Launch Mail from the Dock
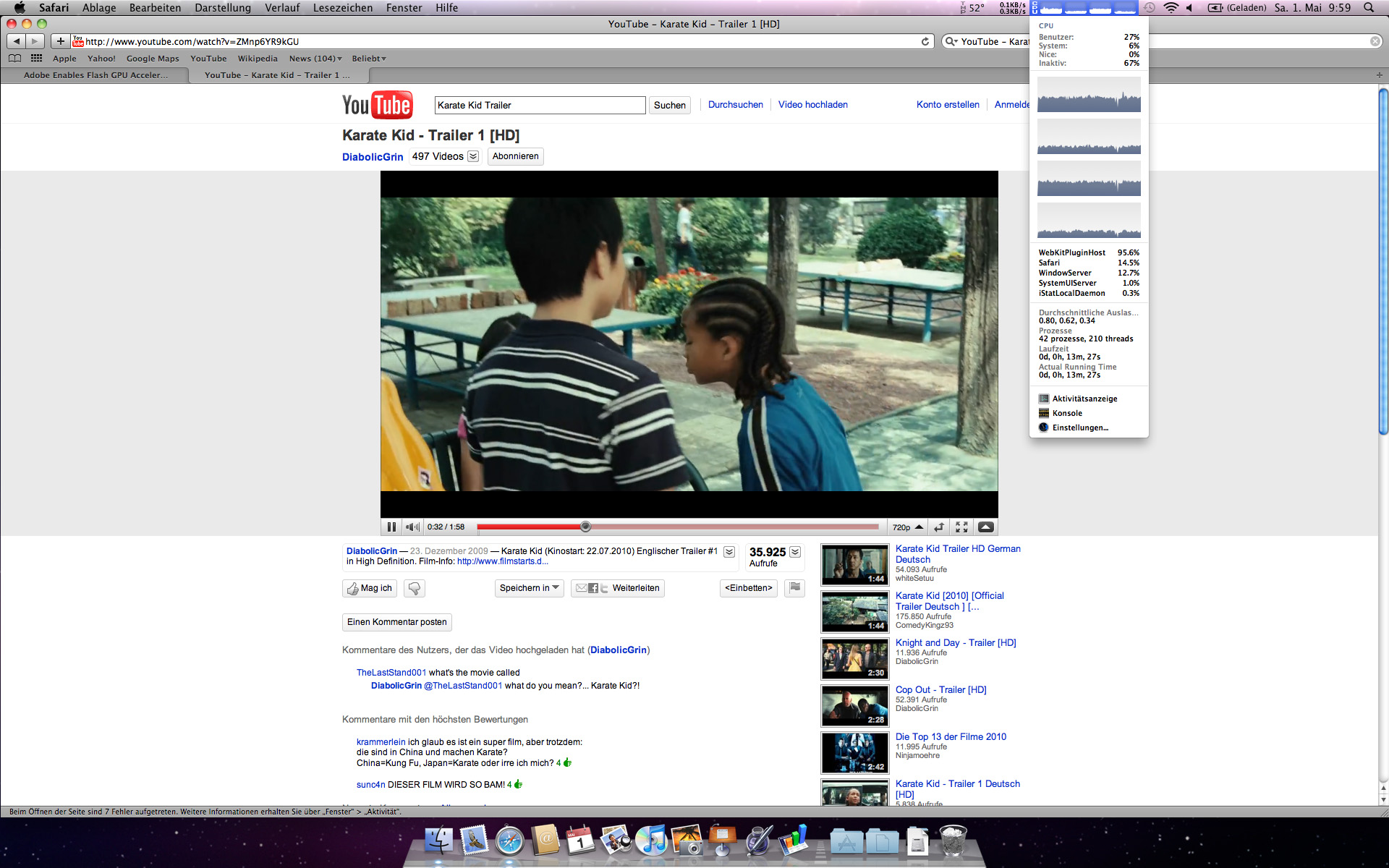This screenshot has width=1389, height=868. click(x=475, y=841)
